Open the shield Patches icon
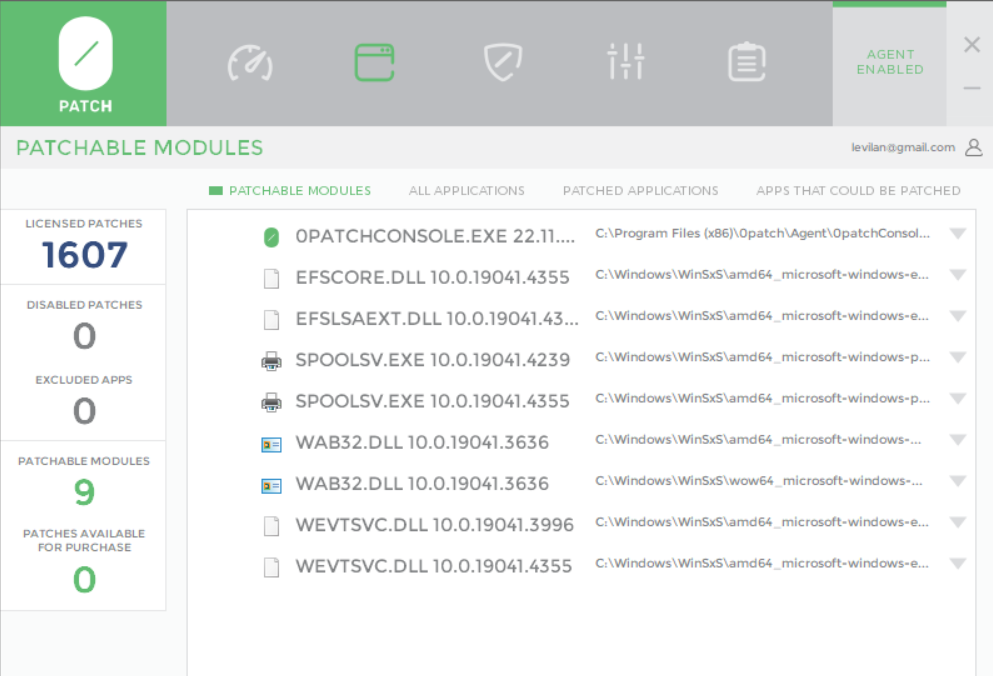The width and height of the screenshot is (993, 676). 502,62
